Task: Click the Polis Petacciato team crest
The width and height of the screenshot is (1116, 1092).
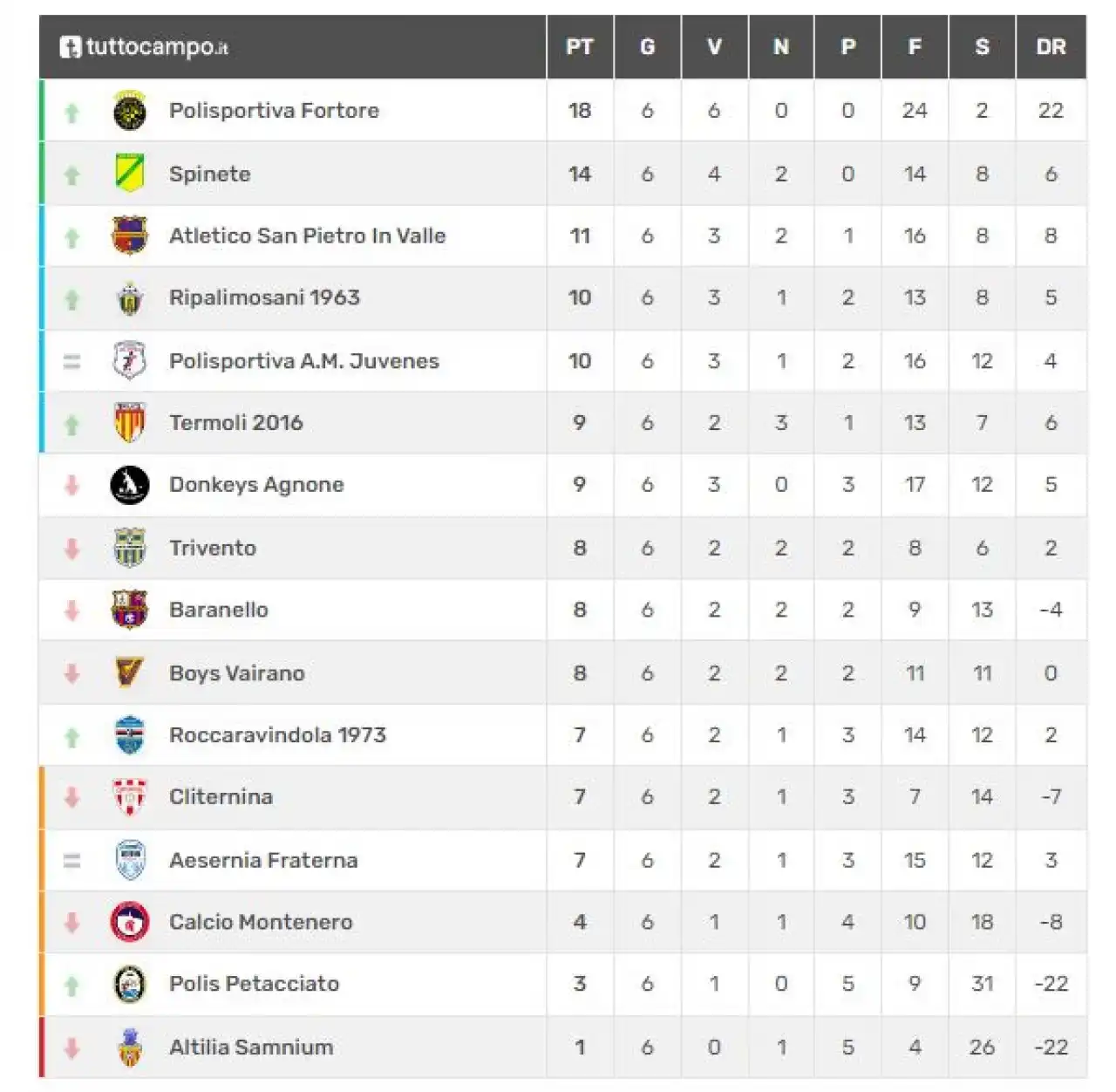Action: point(130,984)
